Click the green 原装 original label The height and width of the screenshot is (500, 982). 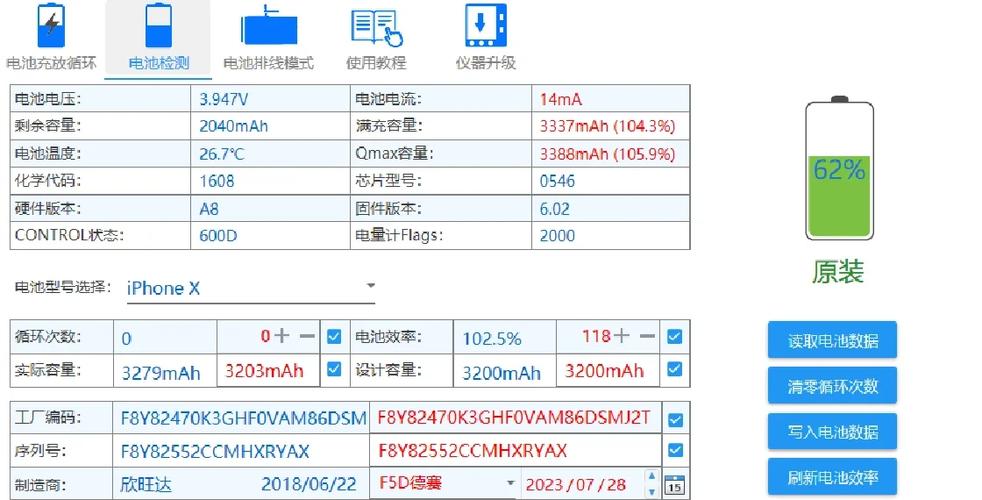(x=838, y=272)
